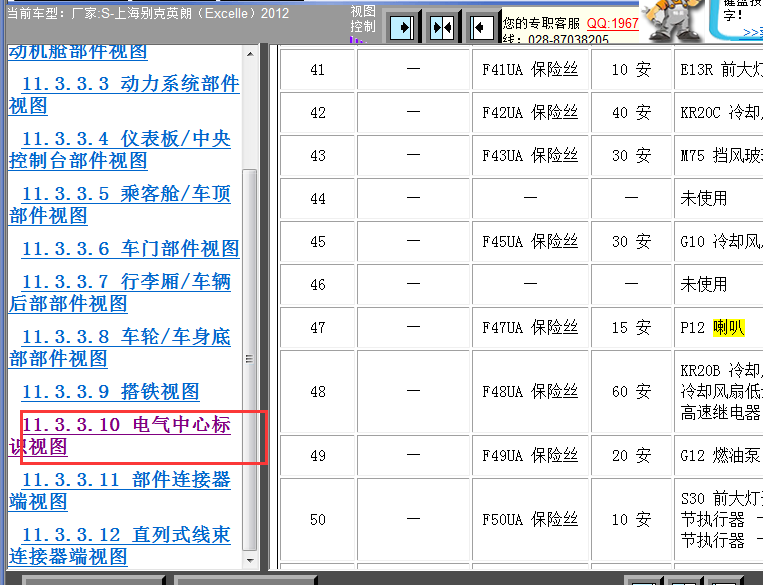This screenshot has height=585, width=763.
Task: Click the 15 安 rating cell
Action: pyautogui.click(x=631, y=328)
